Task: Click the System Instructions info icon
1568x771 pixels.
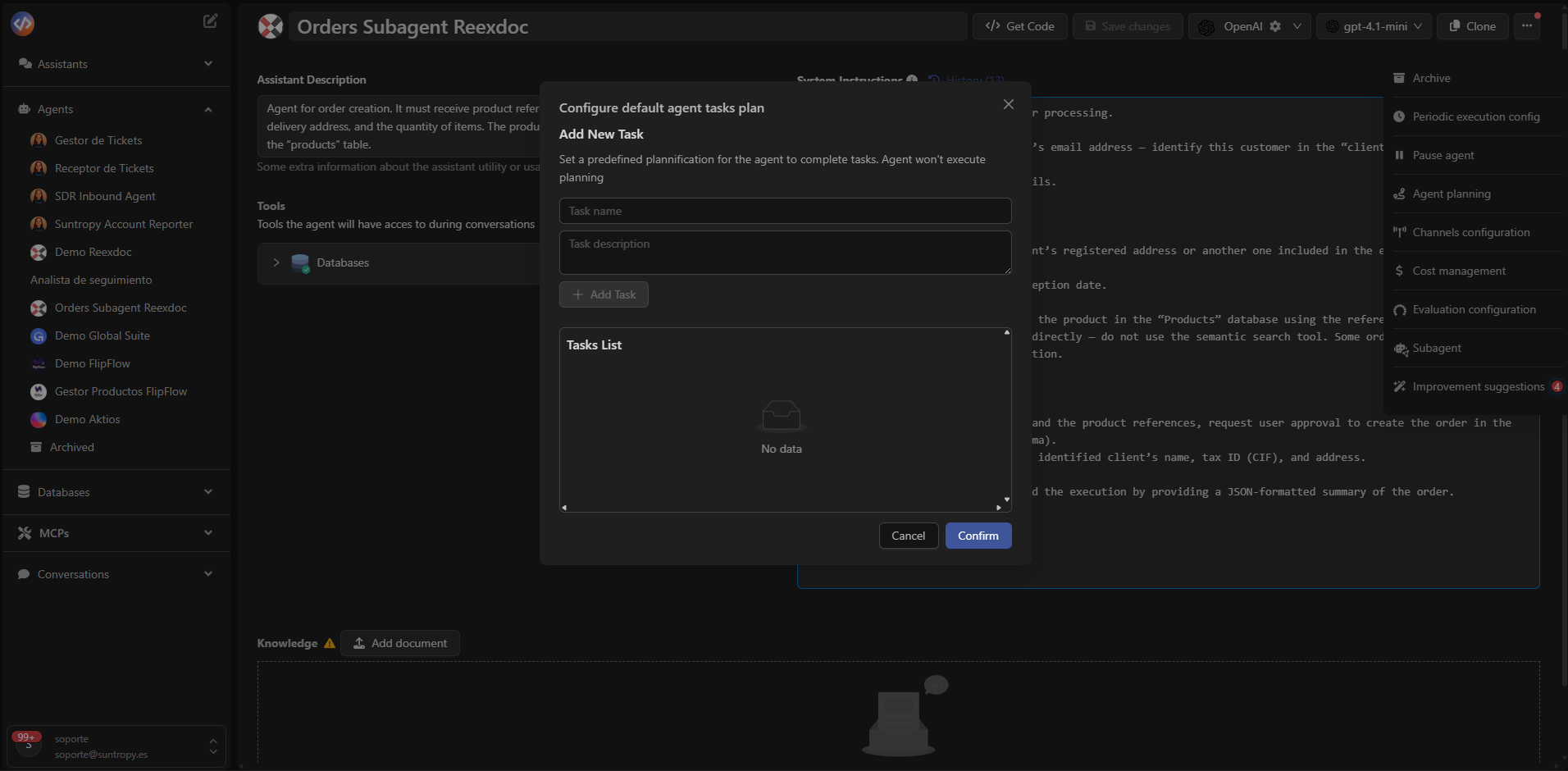Action: click(x=912, y=80)
